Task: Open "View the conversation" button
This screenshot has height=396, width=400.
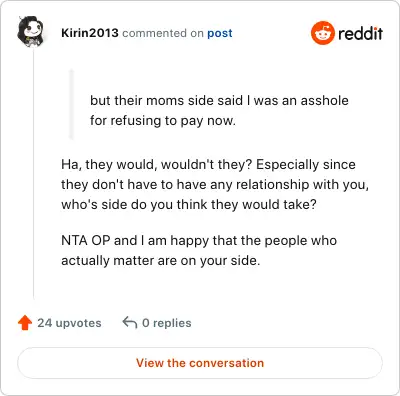Action: pyautogui.click(x=200, y=363)
